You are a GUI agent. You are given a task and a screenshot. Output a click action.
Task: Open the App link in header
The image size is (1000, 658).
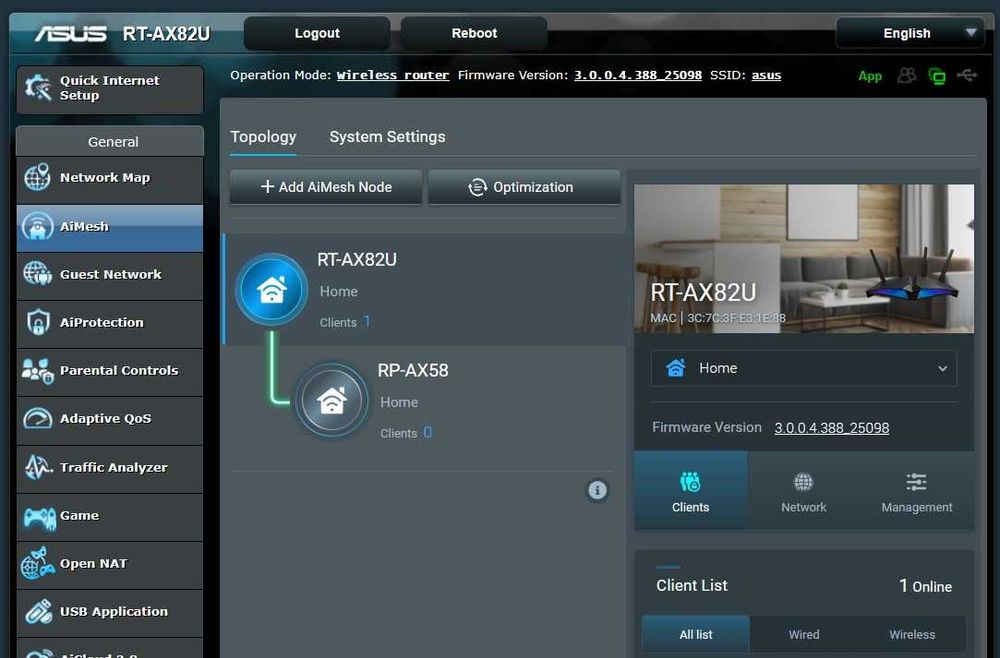tap(870, 76)
